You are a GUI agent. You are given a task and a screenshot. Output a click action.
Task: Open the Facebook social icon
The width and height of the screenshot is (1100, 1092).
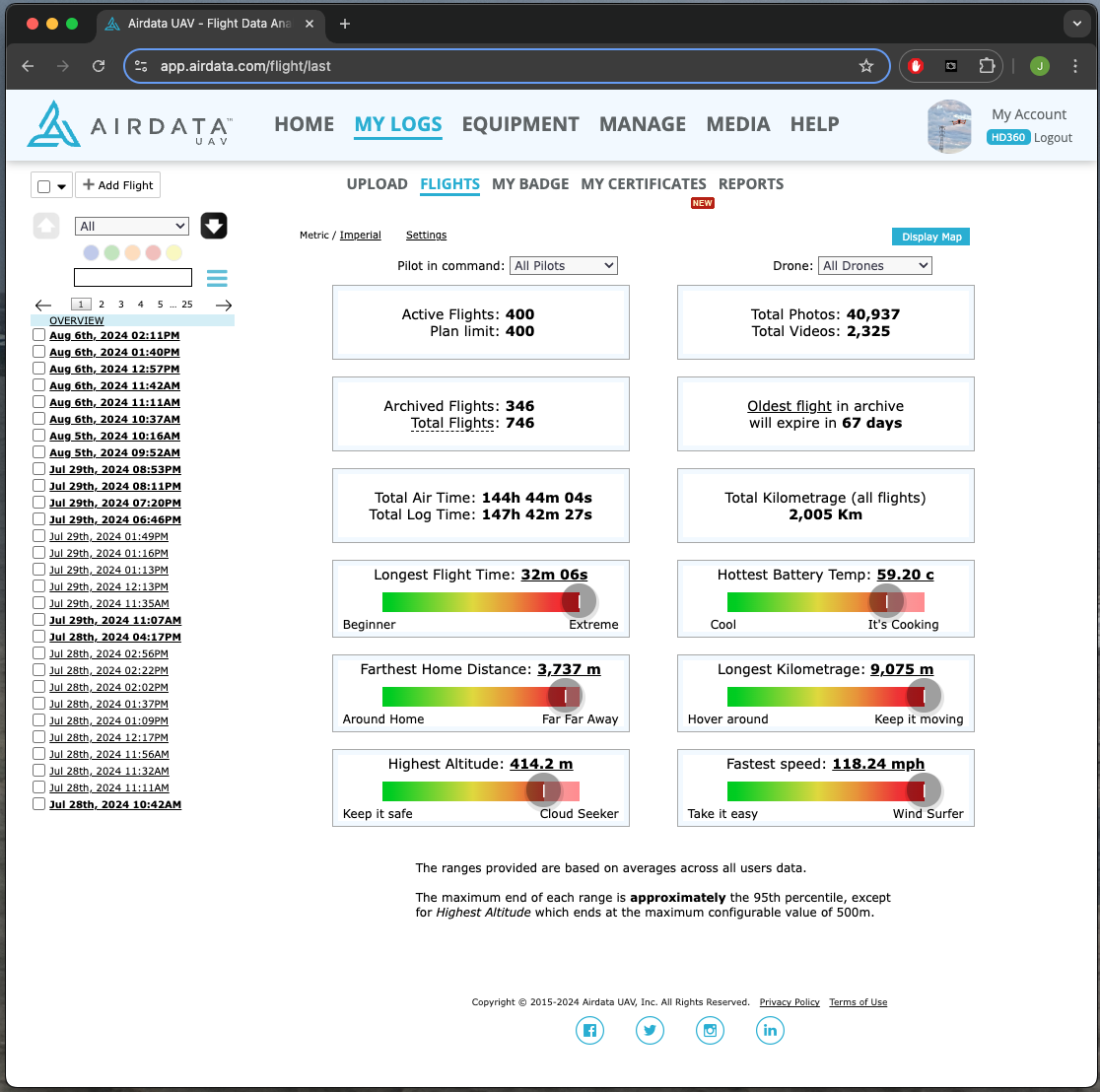click(x=589, y=1031)
